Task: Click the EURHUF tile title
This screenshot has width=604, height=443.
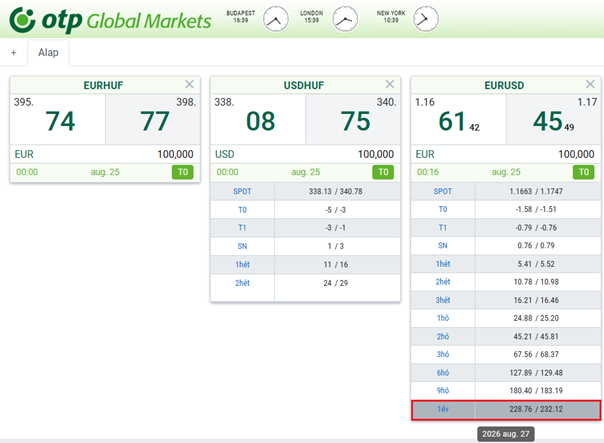Action: 103,85
